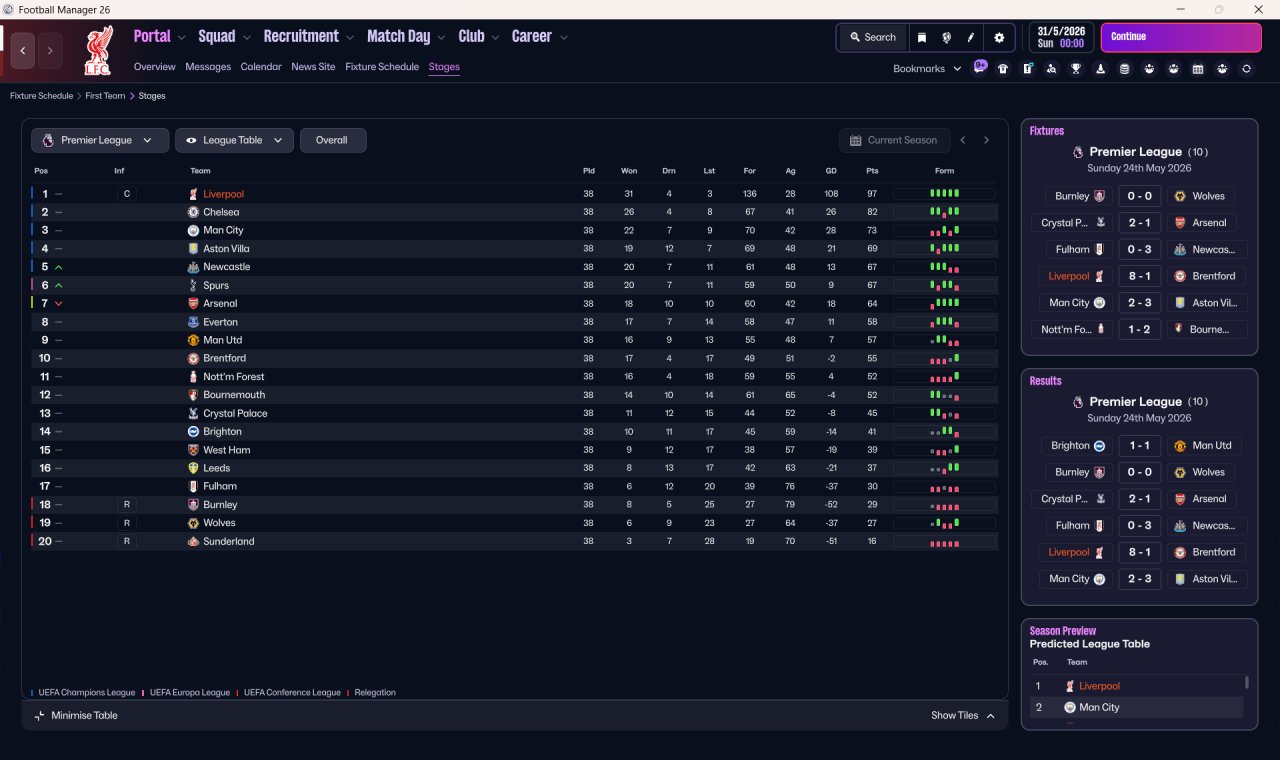Click Liverpool's C info badge in table
This screenshot has width=1280, height=760.
point(126,194)
